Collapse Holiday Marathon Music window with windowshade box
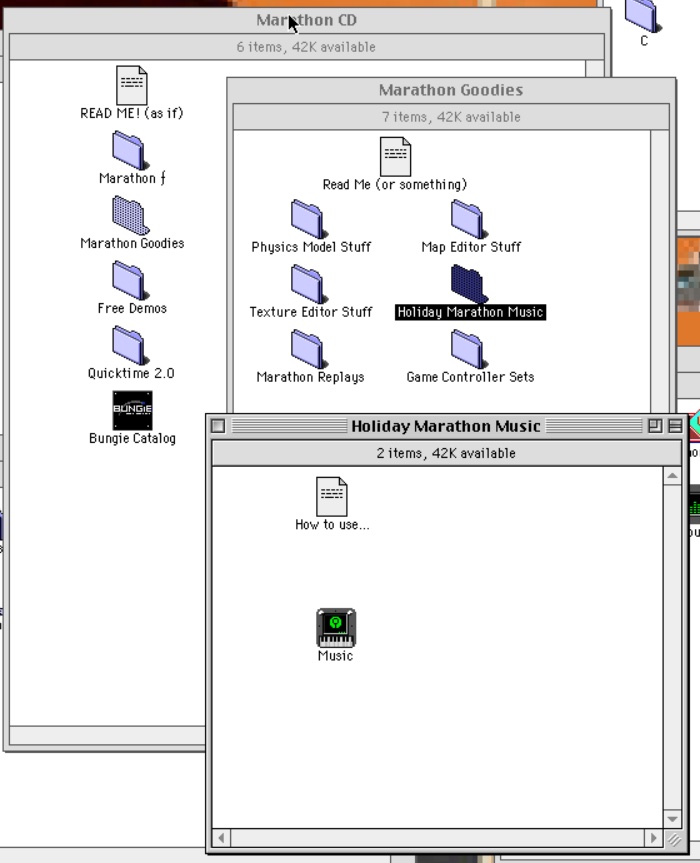Viewport: 700px width, 863px height. tap(675, 426)
